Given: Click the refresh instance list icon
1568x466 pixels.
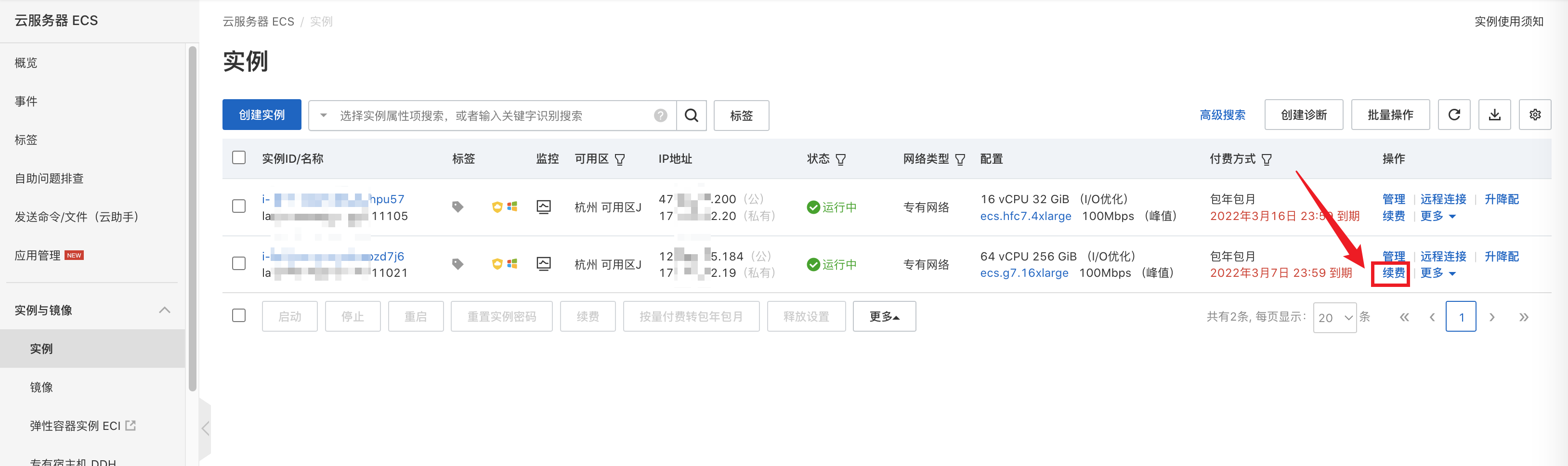Looking at the screenshot, I should (1453, 115).
